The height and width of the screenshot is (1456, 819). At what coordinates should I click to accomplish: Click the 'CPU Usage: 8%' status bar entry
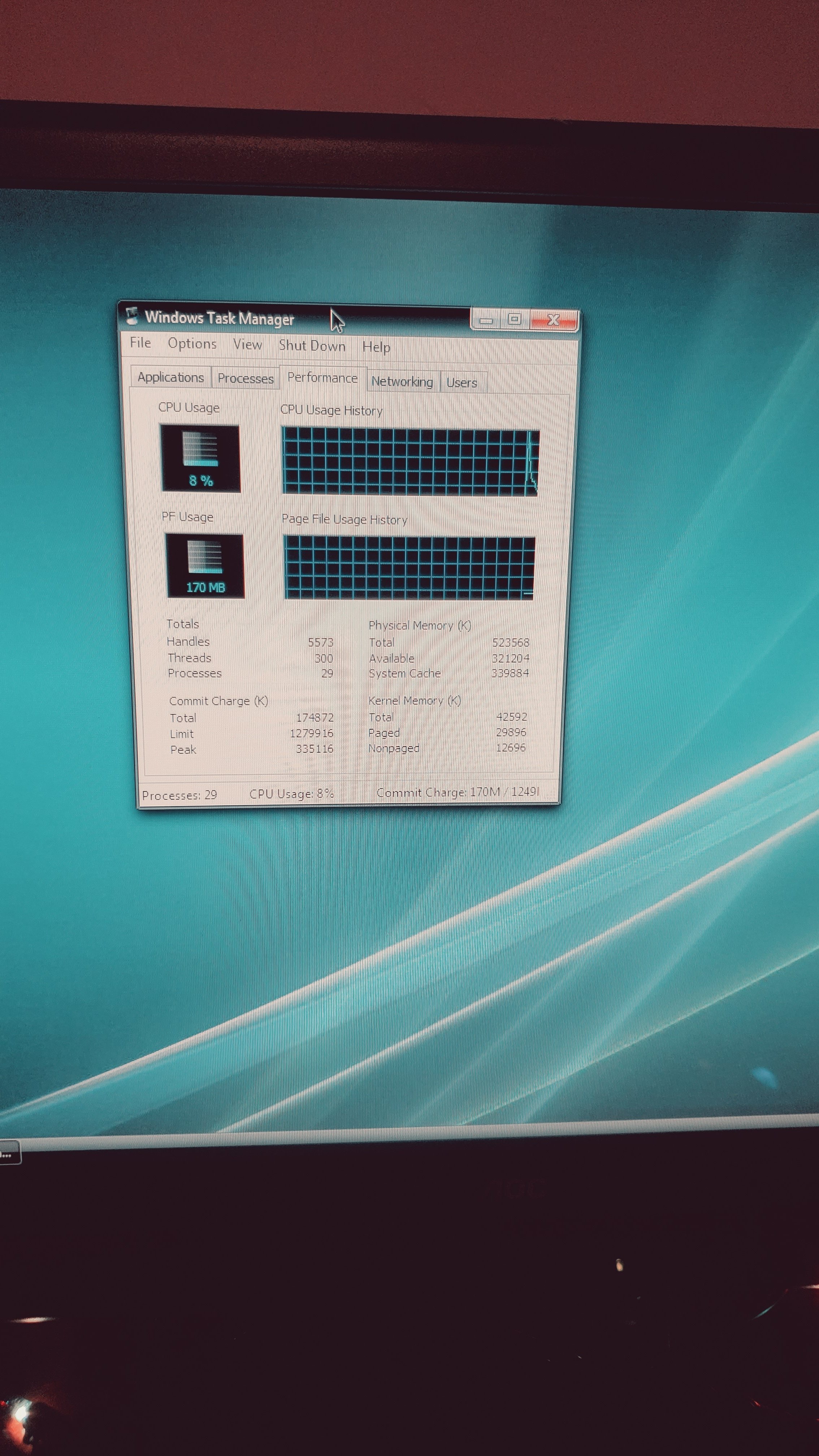[292, 794]
